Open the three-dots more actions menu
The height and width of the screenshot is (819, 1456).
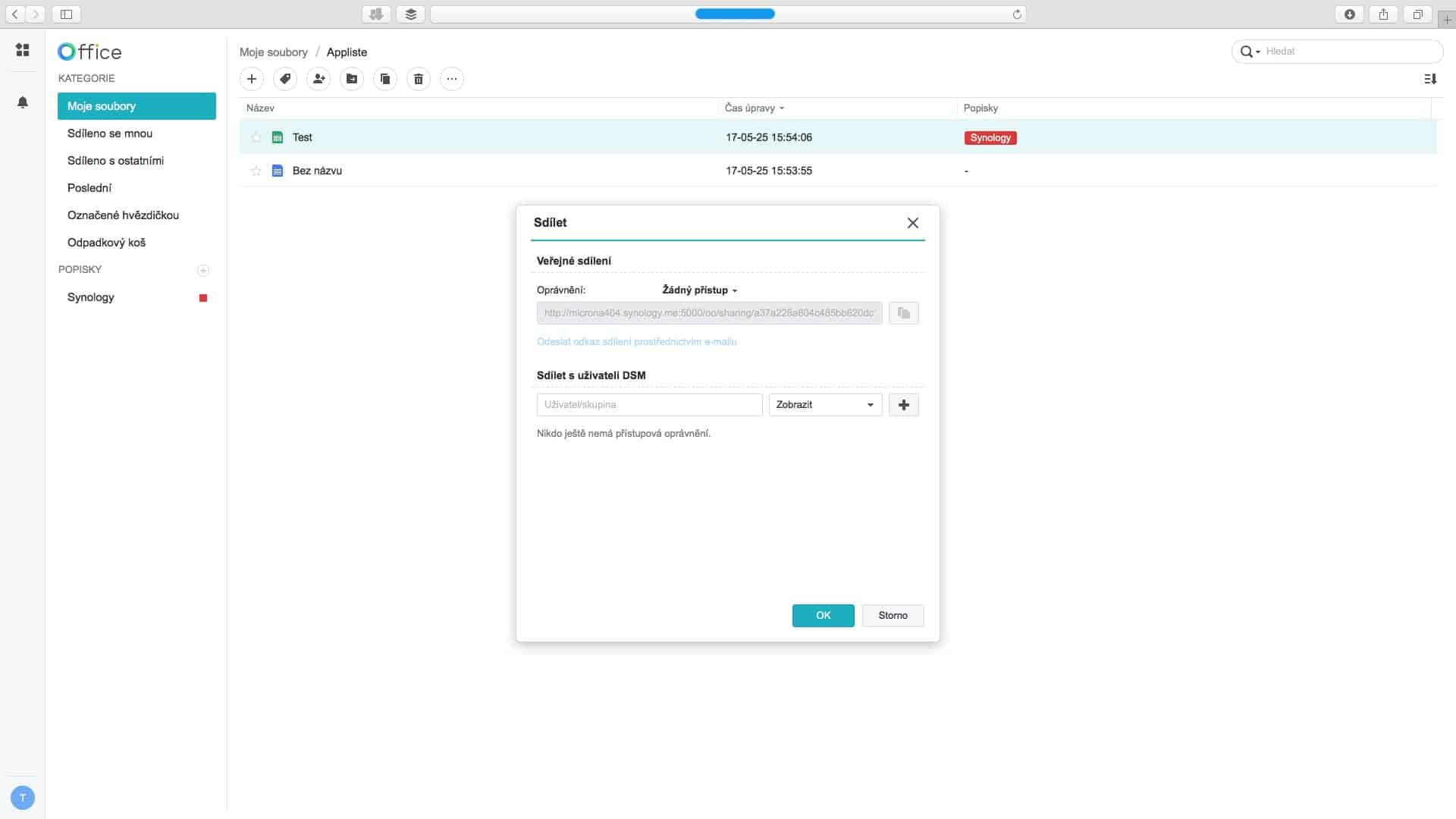click(x=452, y=79)
